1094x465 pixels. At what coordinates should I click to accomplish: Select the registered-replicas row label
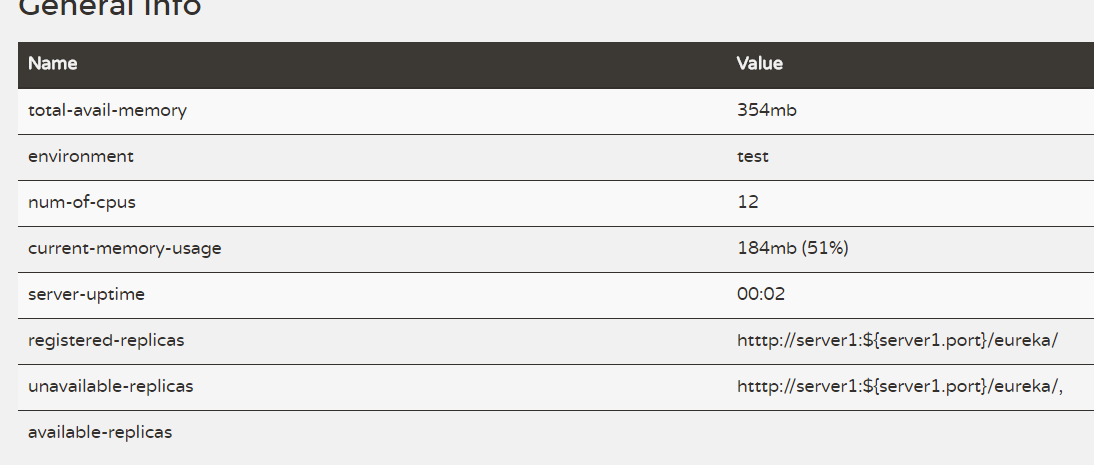pyautogui.click(x=106, y=341)
